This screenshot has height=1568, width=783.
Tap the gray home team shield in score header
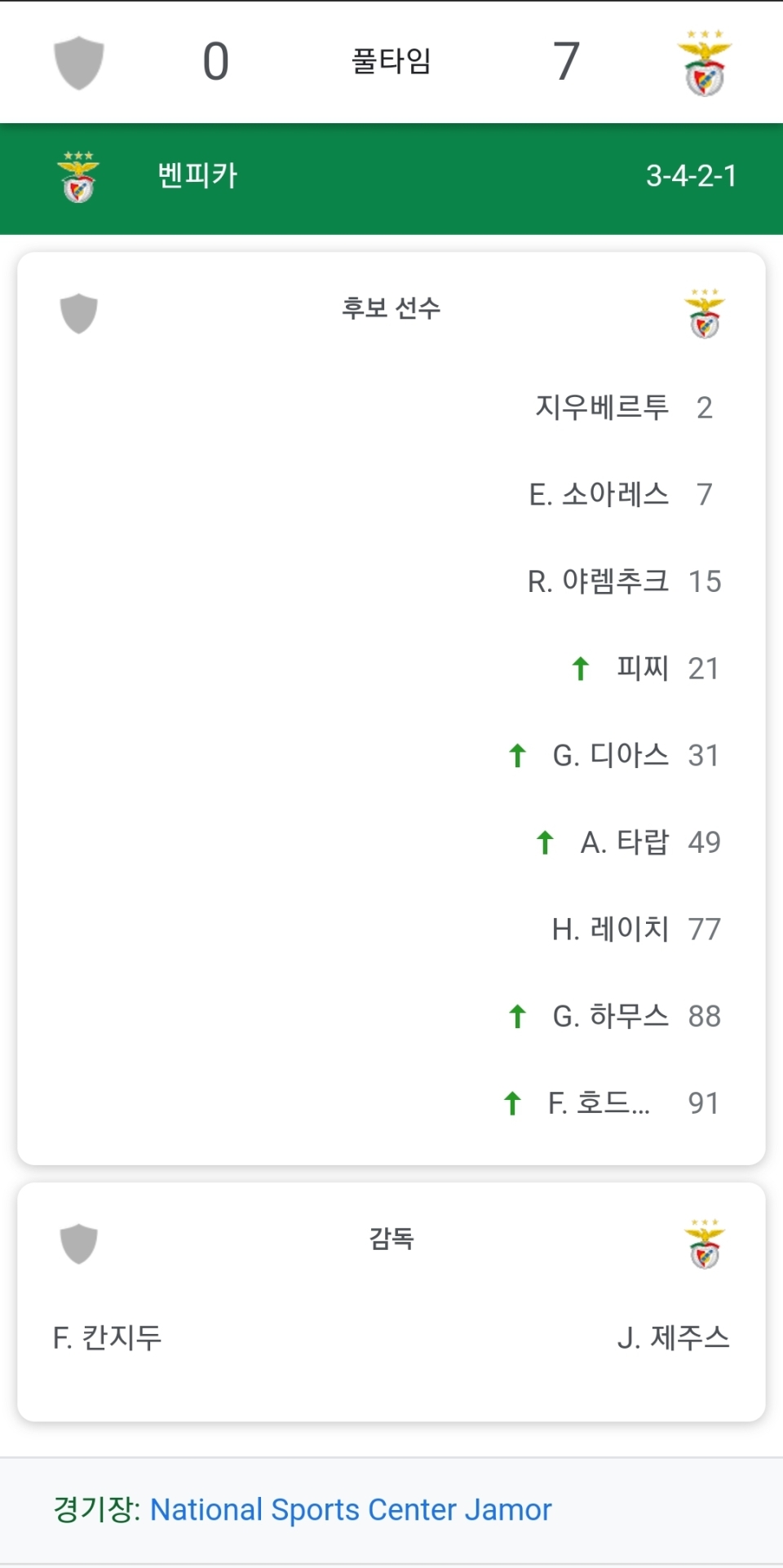point(79,63)
